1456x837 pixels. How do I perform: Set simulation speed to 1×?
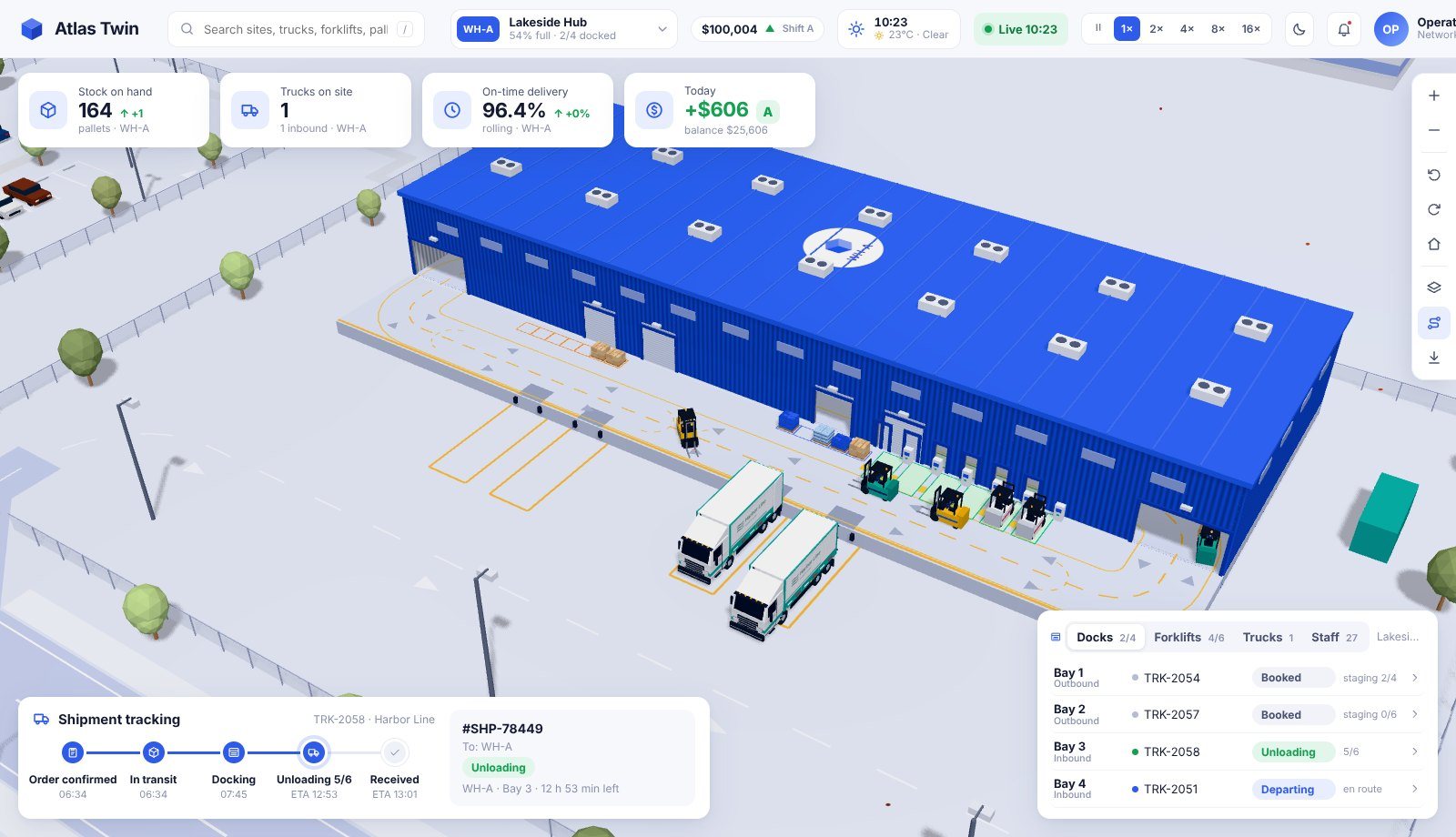coord(1127,28)
